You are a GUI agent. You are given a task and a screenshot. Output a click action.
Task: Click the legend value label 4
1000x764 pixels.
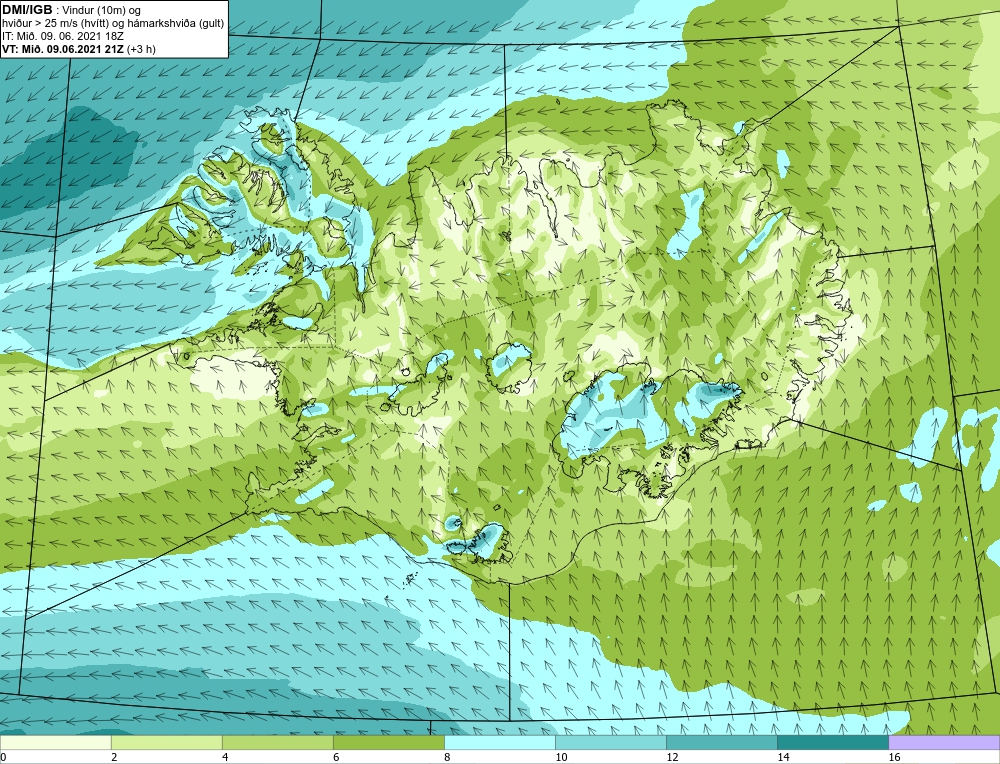pyautogui.click(x=225, y=757)
